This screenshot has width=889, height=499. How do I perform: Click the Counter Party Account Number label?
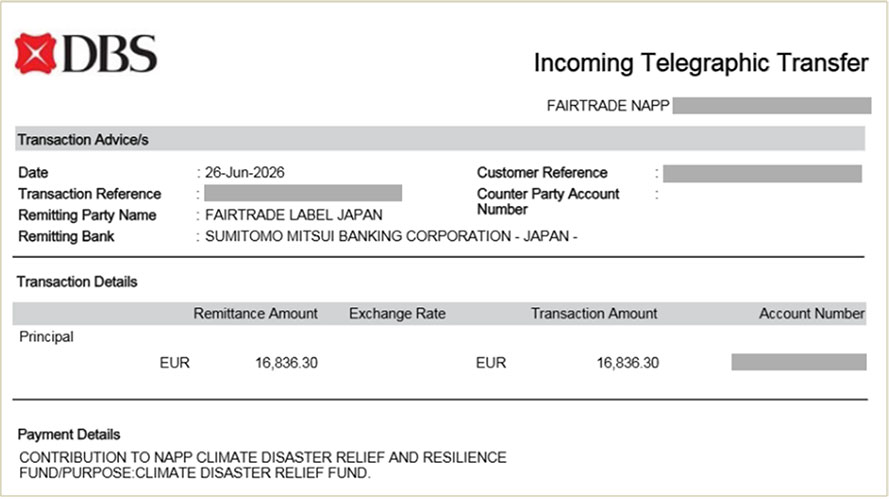548,201
